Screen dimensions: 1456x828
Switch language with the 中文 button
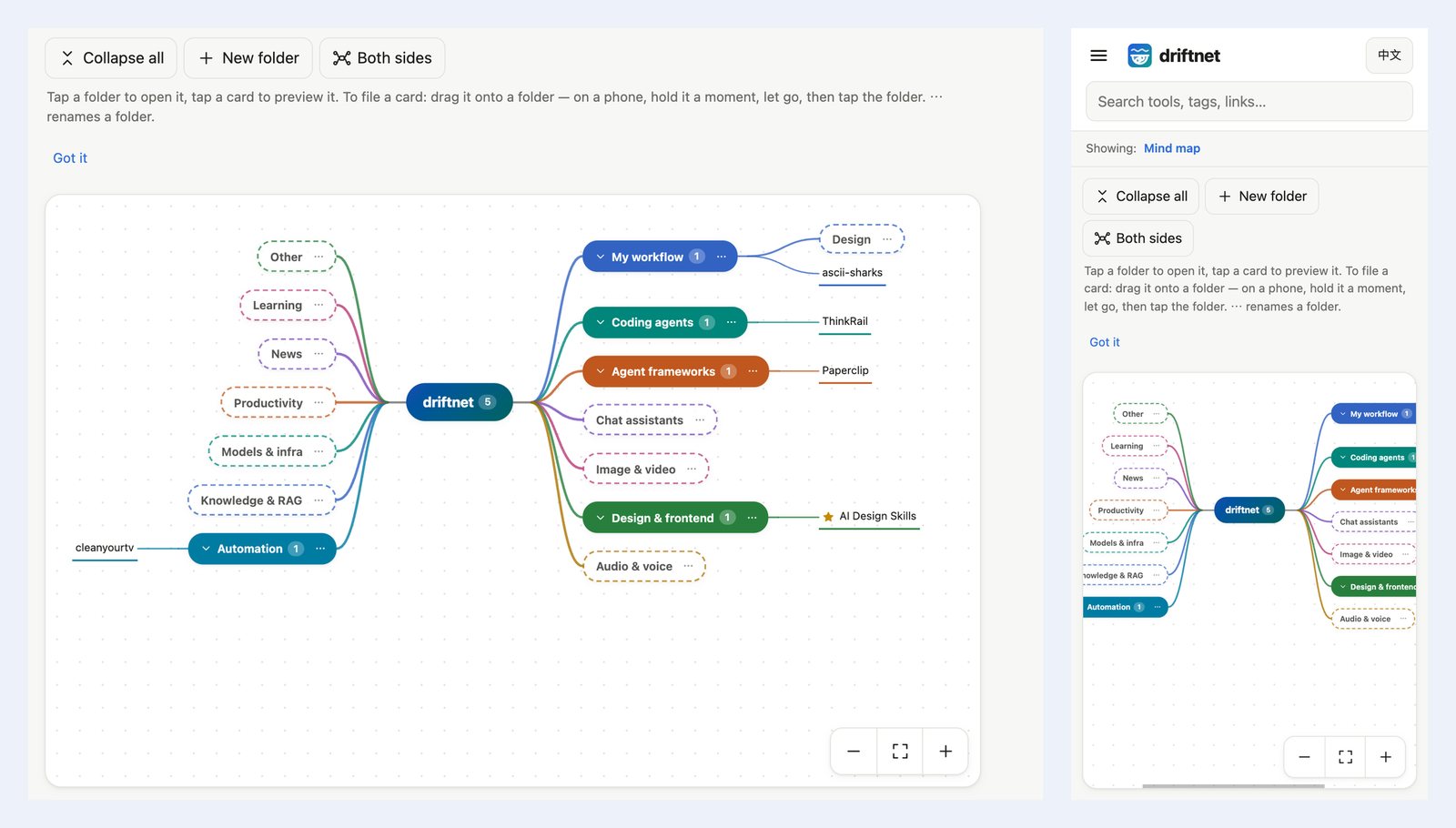click(1389, 56)
